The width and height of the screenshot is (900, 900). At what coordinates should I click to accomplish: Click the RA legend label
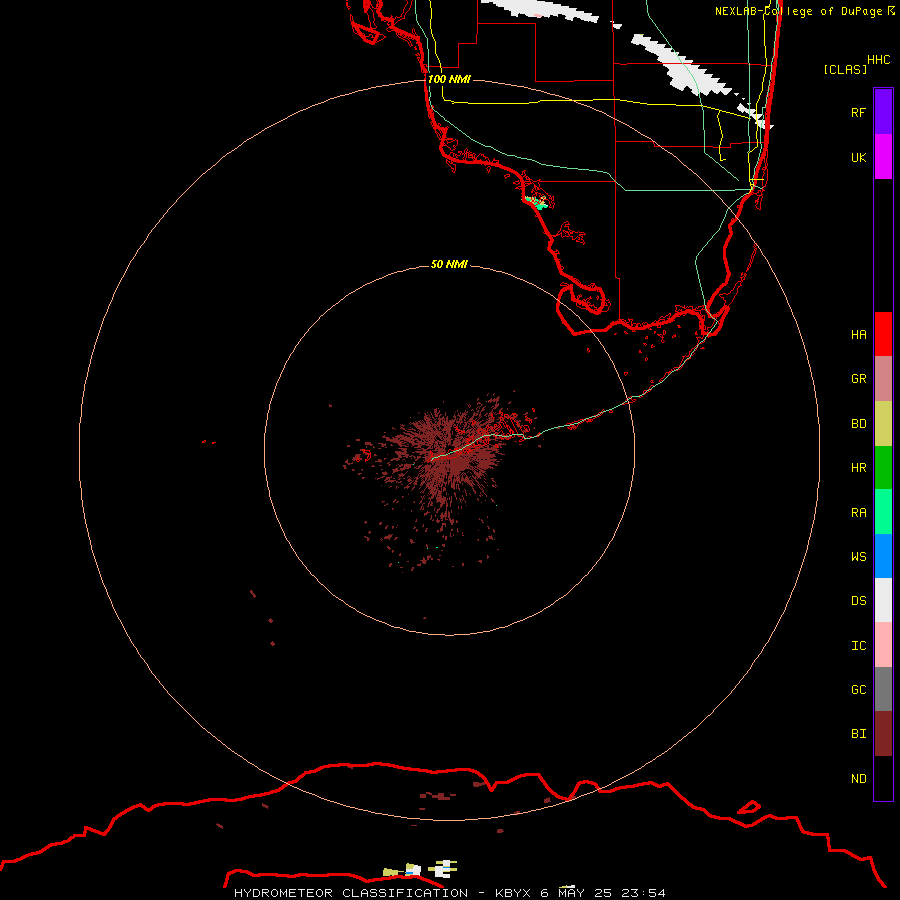click(x=858, y=512)
